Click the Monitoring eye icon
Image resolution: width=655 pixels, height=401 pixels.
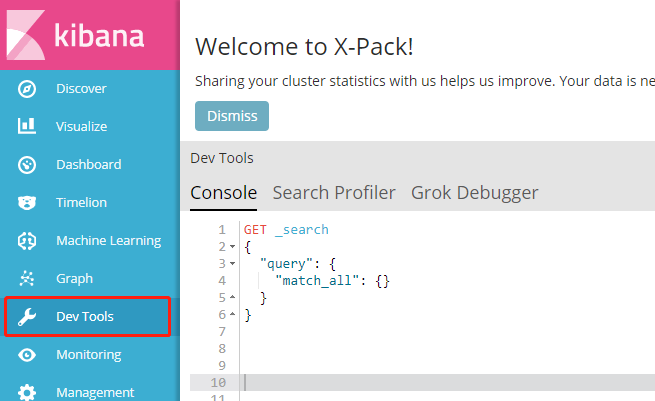(x=27, y=355)
